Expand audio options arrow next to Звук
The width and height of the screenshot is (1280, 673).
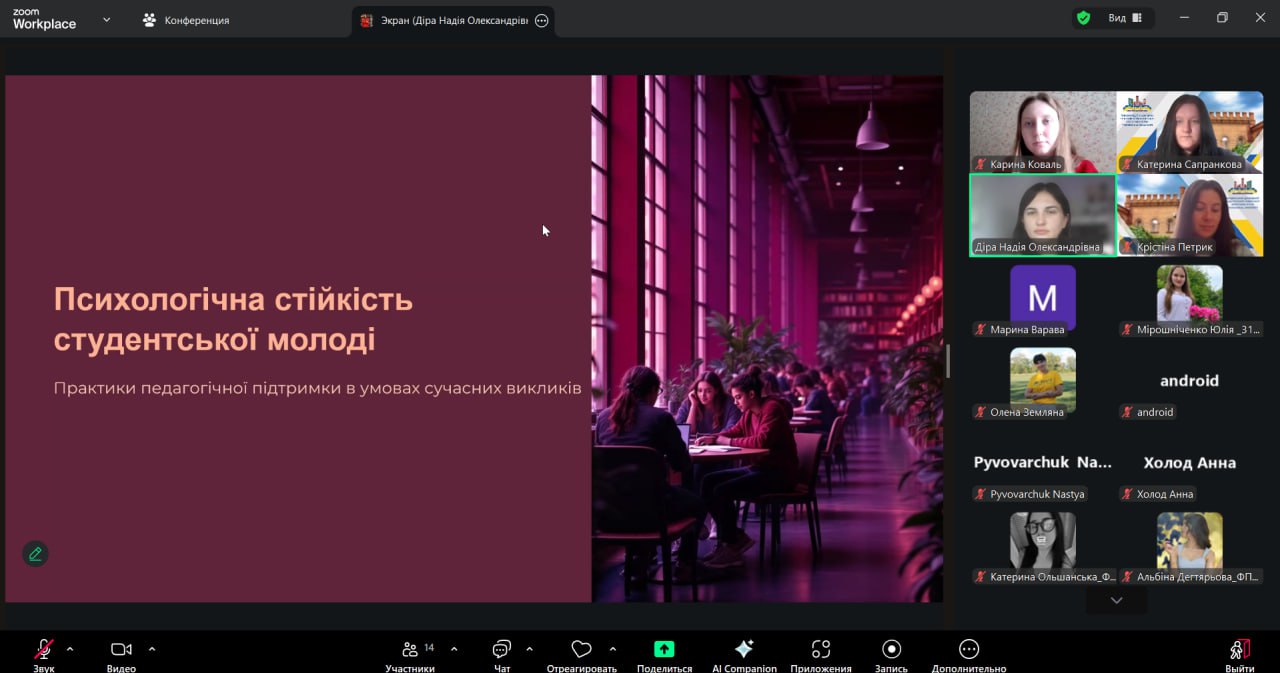tap(70, 649)
